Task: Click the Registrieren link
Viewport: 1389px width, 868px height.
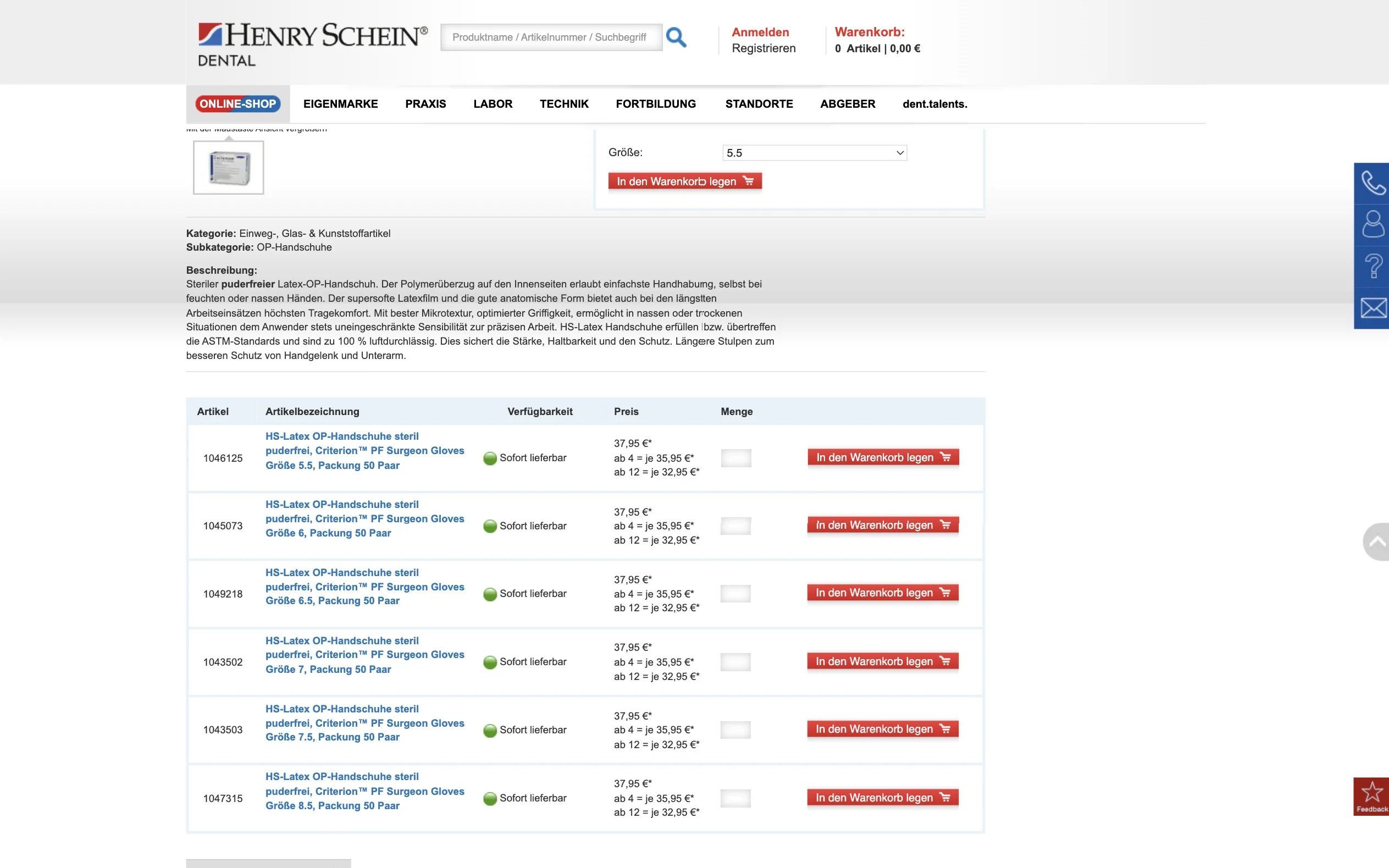Action: (x=763, y=48)
